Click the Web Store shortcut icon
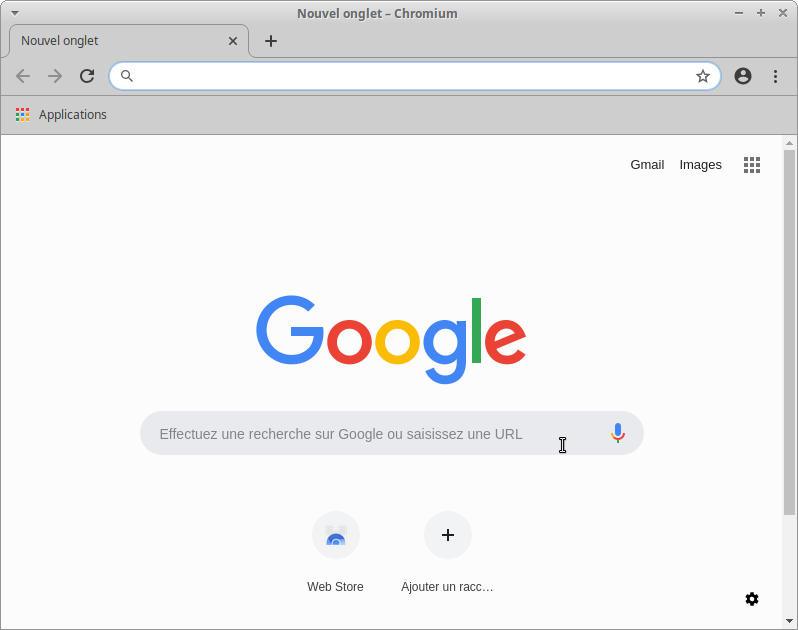798x630 pixels. click(336, 536)
